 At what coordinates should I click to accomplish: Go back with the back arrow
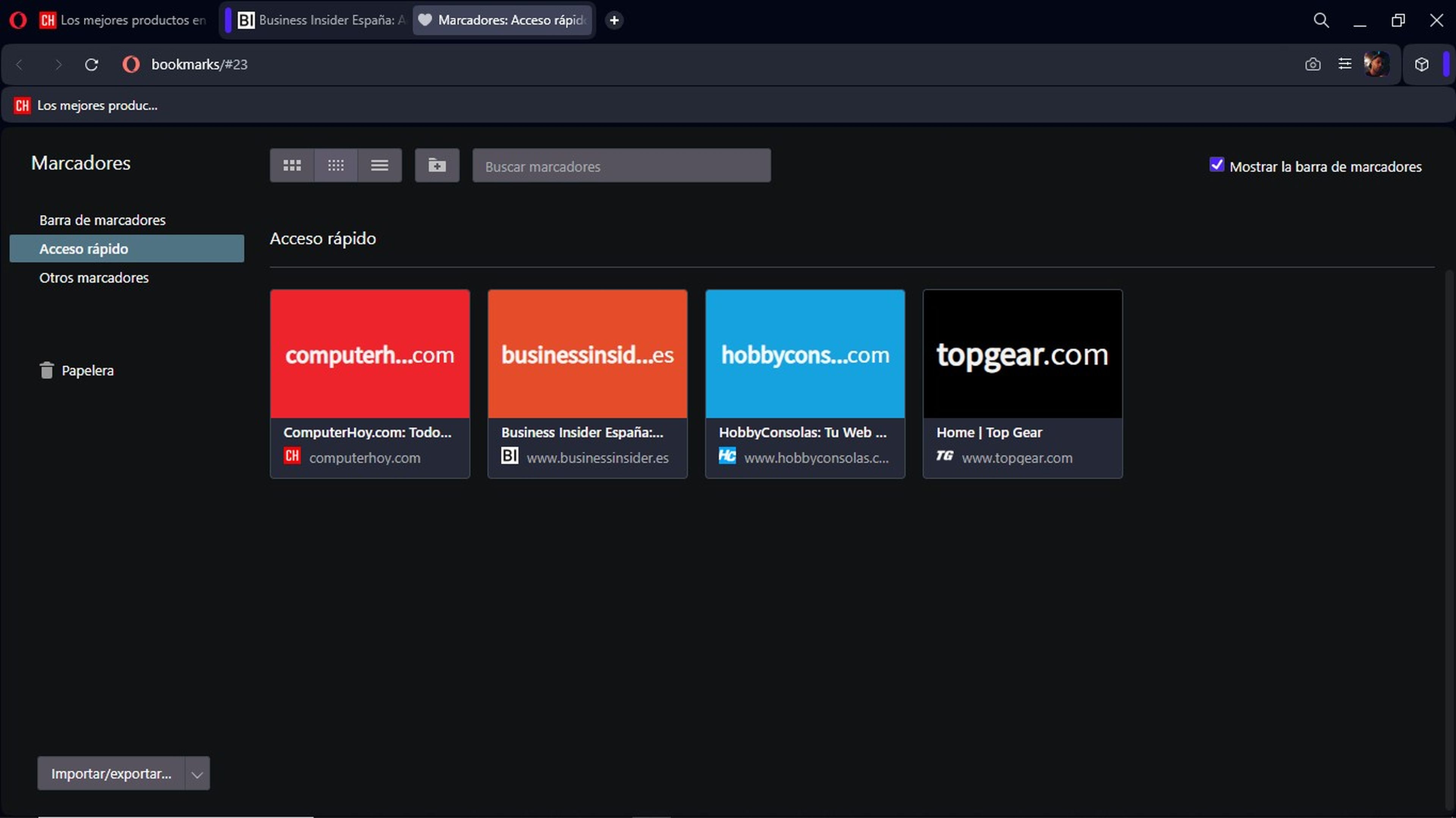[20, 64]
